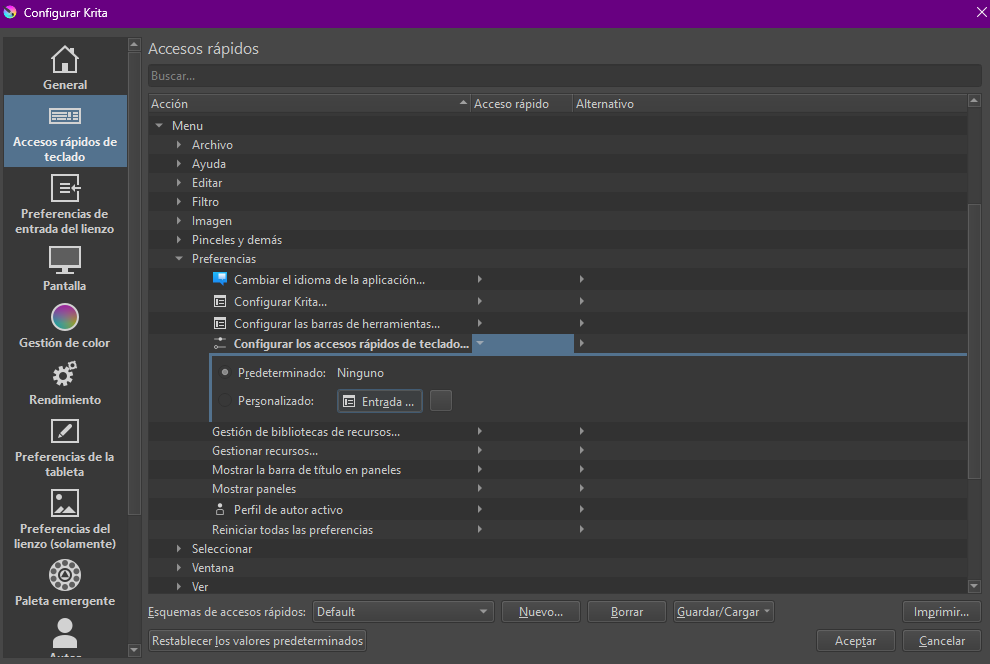
Task: Select the Pantalla monitor icon
Action: click(65, 260)
